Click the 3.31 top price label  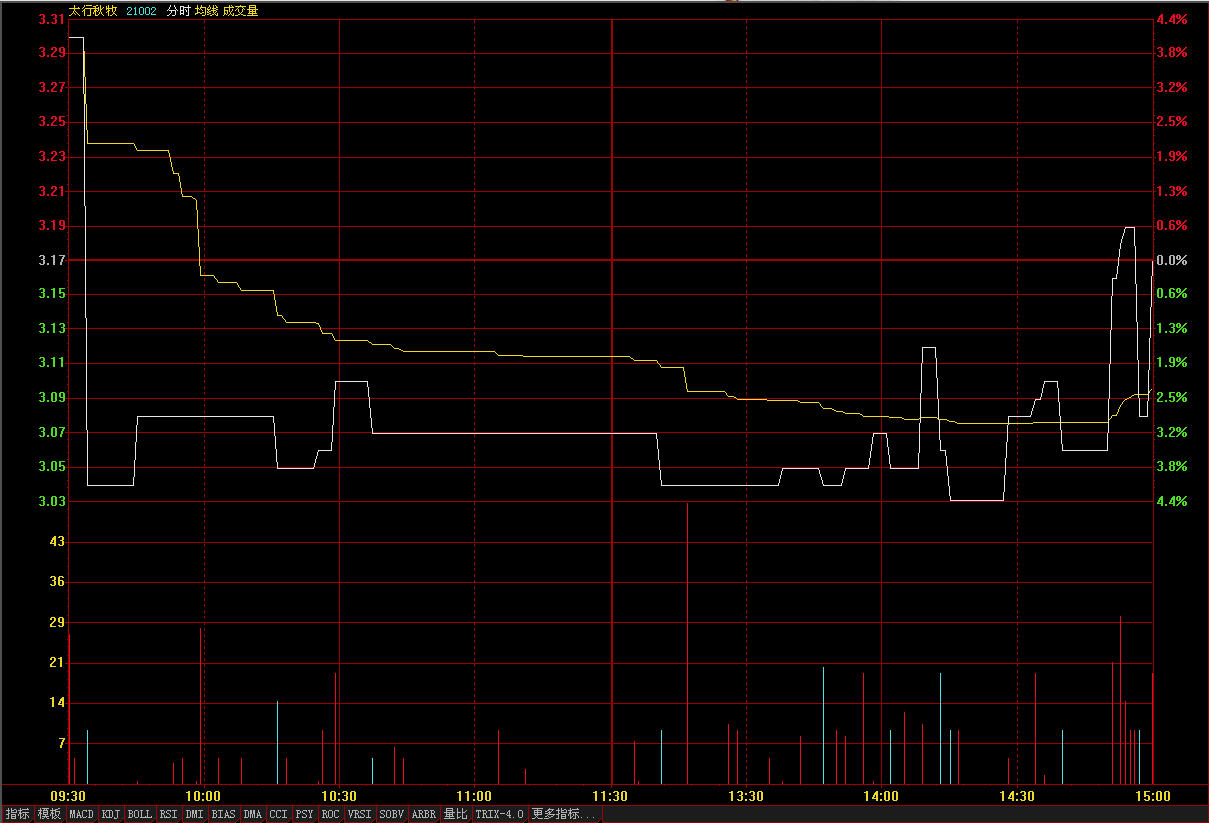pyautogui.click(x=51, y=19)
